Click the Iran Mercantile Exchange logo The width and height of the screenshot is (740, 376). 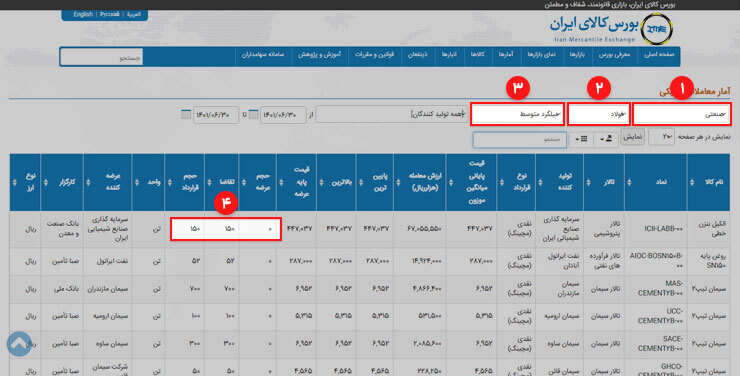(612, 28)
